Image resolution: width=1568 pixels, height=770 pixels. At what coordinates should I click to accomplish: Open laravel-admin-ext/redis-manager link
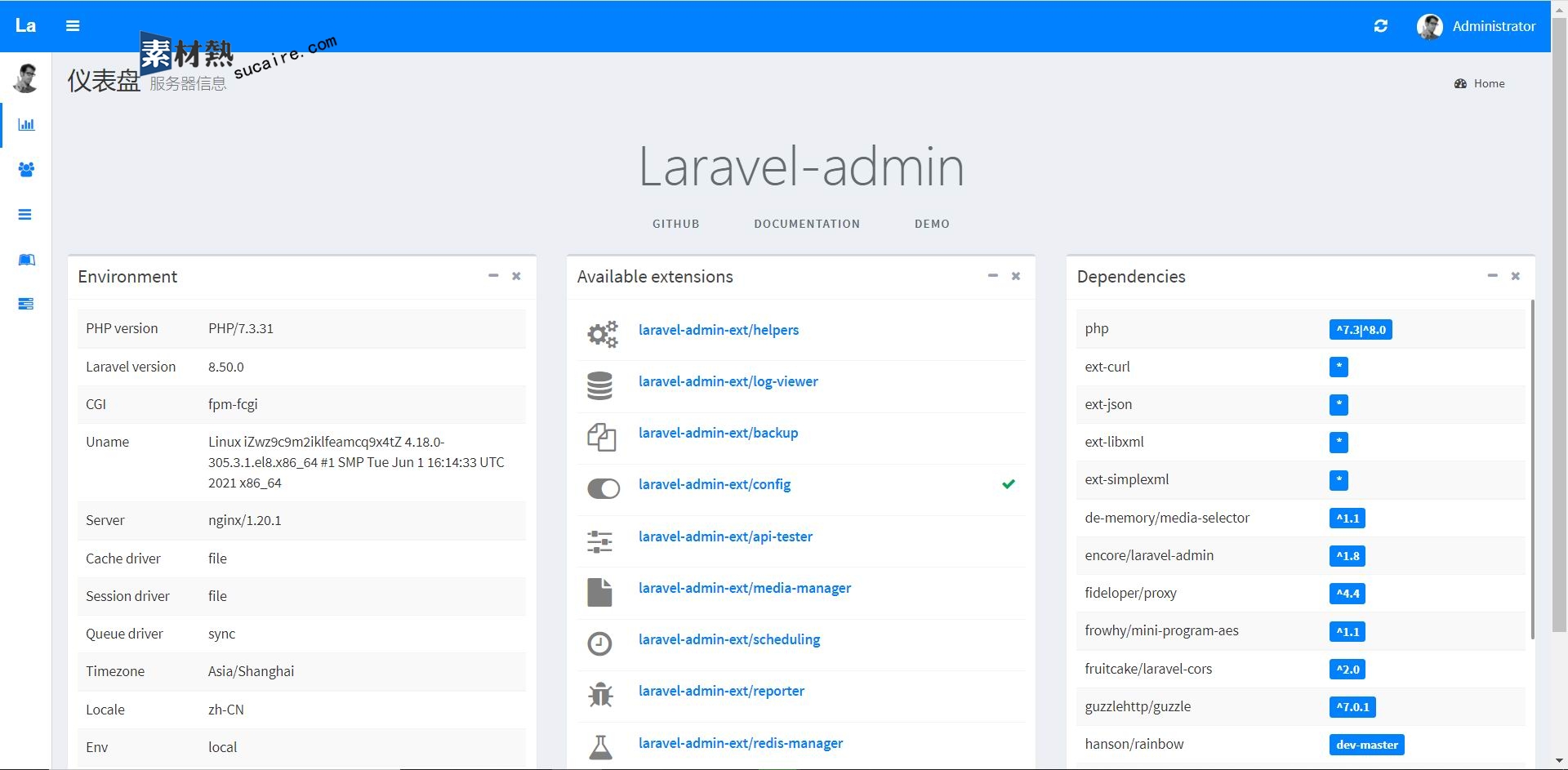[x=741, y=743]
